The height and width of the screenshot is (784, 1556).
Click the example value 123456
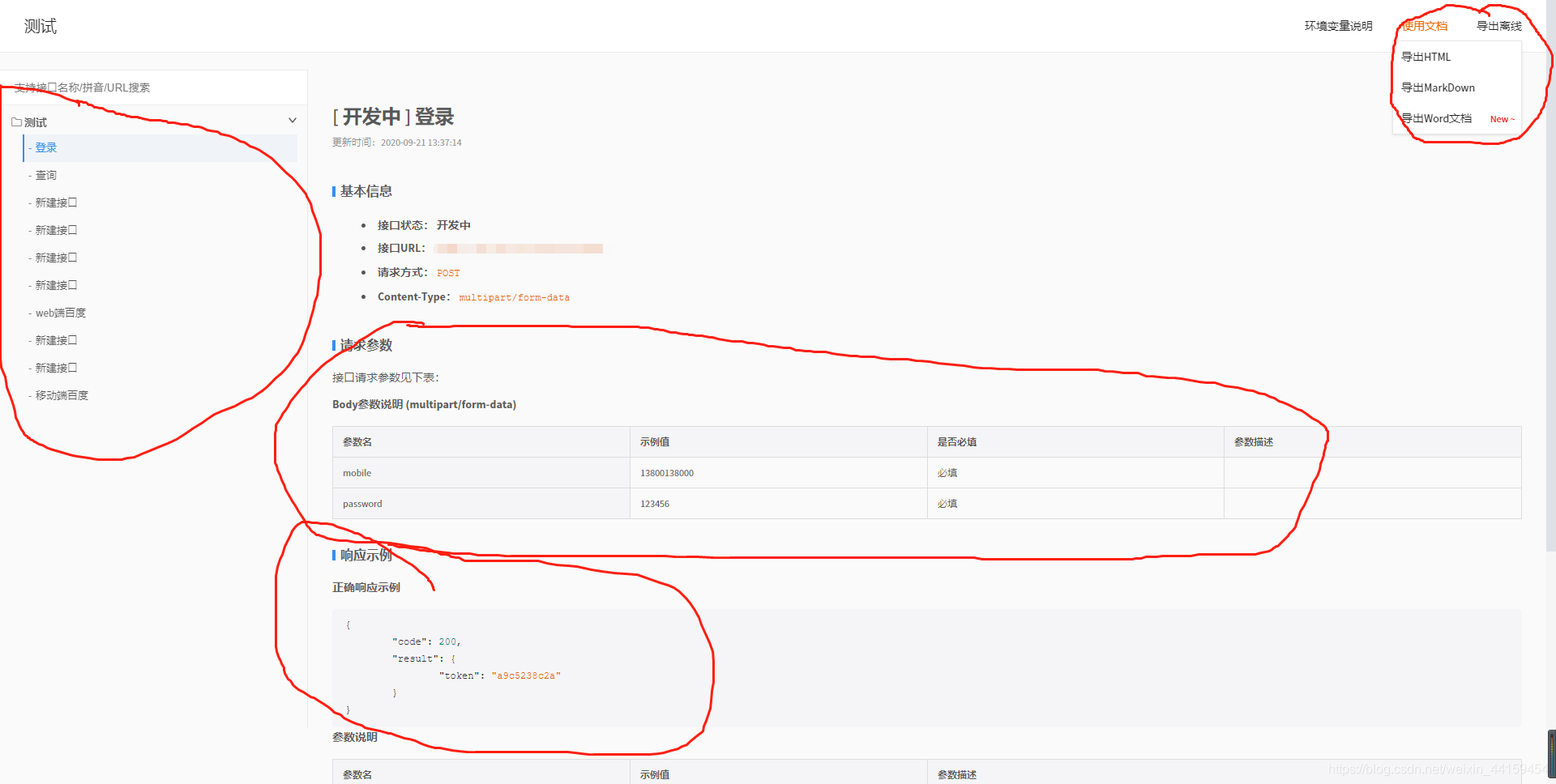point(655,504)
